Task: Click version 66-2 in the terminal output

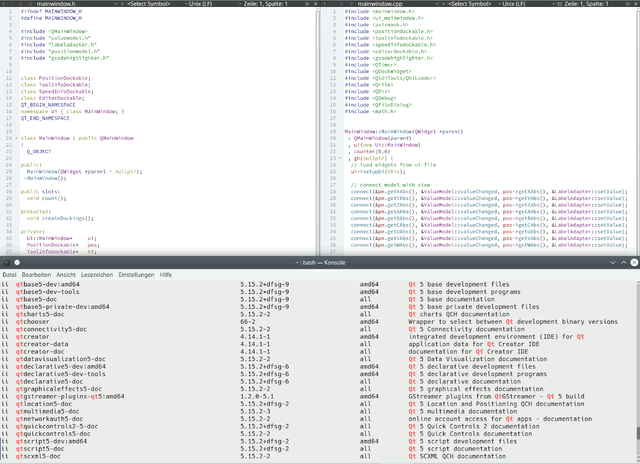Action: click(x=248, y=322)
